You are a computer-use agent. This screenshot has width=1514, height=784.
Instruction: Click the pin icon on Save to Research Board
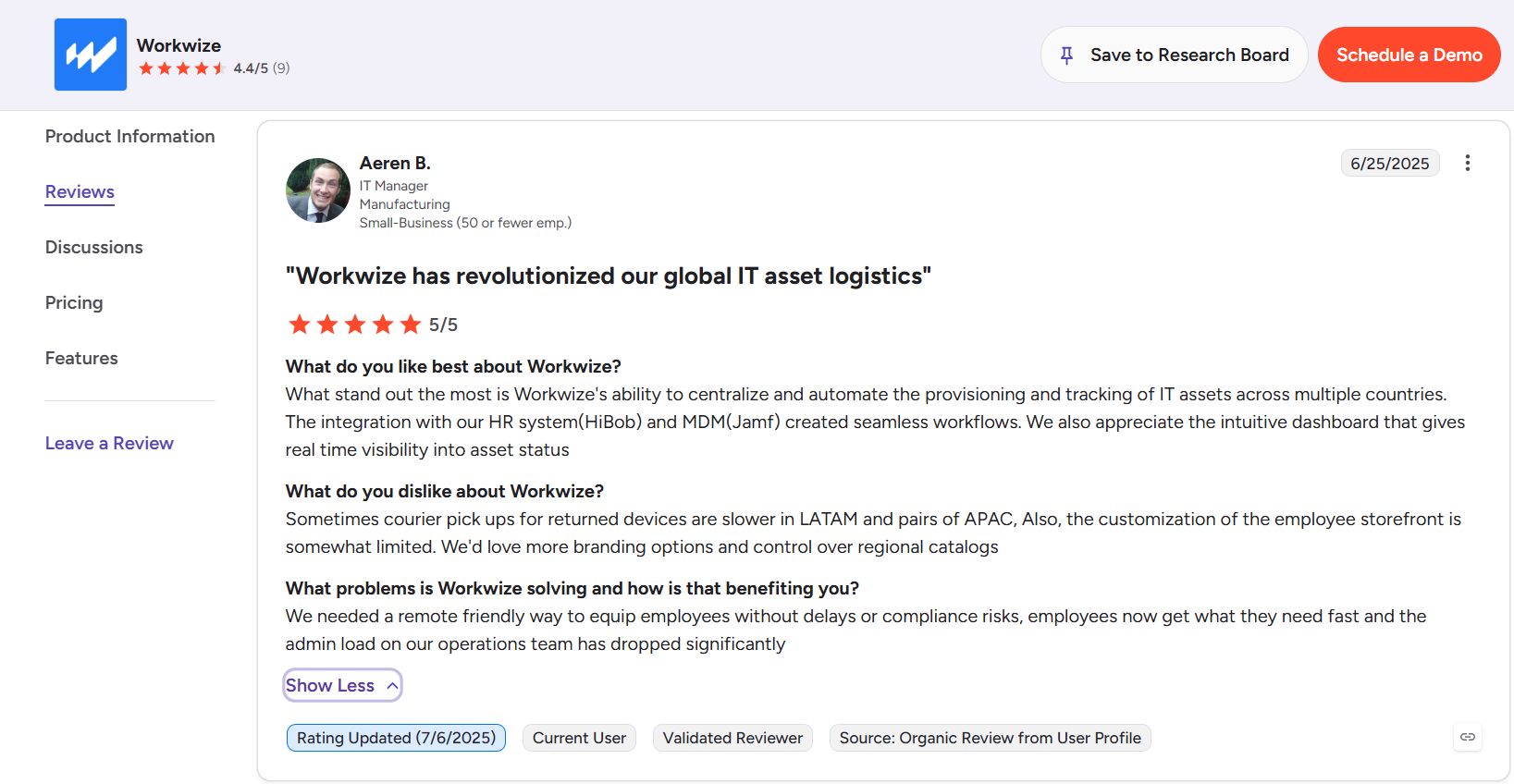(x=1066, y=55)
